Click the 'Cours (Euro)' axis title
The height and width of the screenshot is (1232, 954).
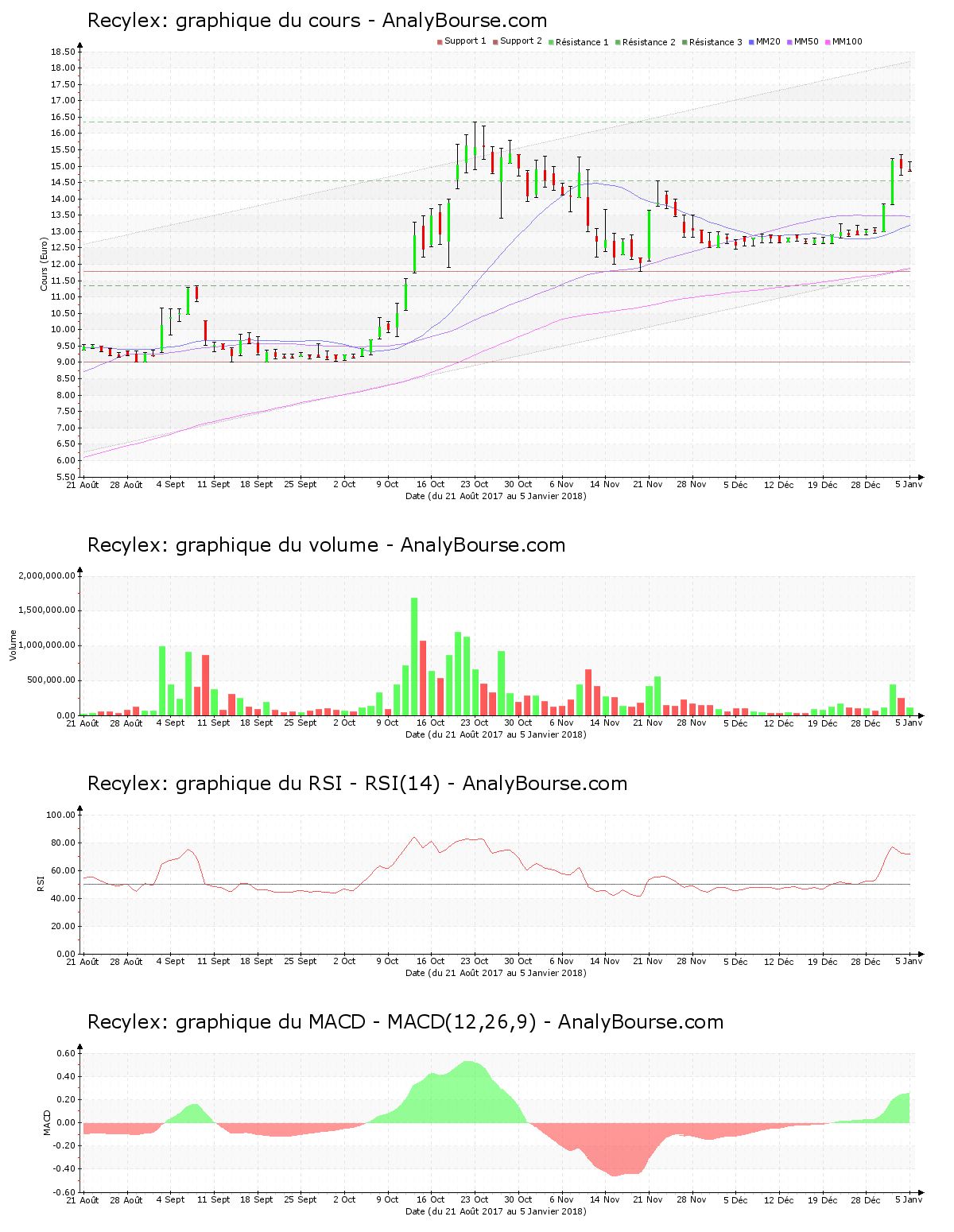coord(45,265)
